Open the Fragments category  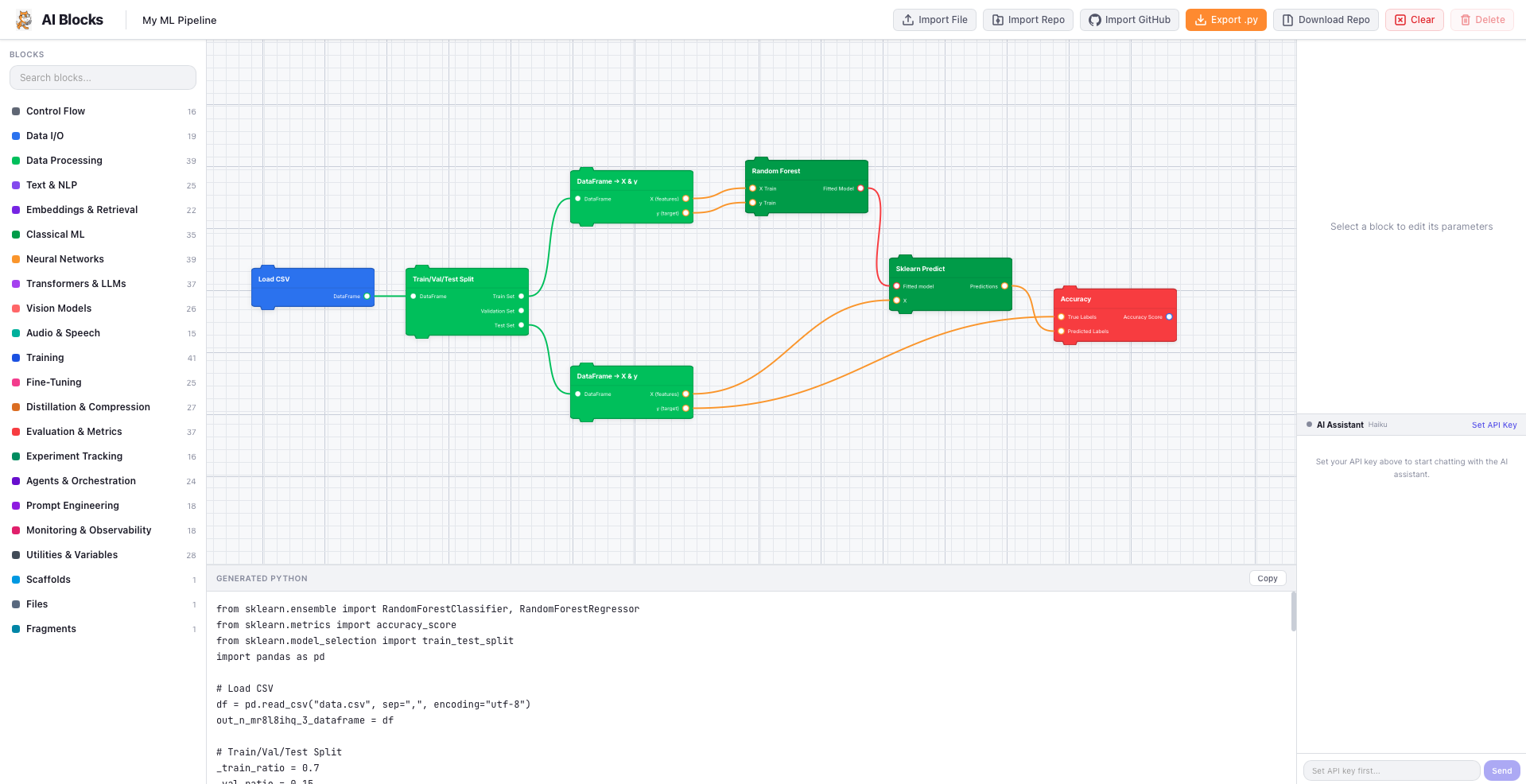click(x=103, y=629)
